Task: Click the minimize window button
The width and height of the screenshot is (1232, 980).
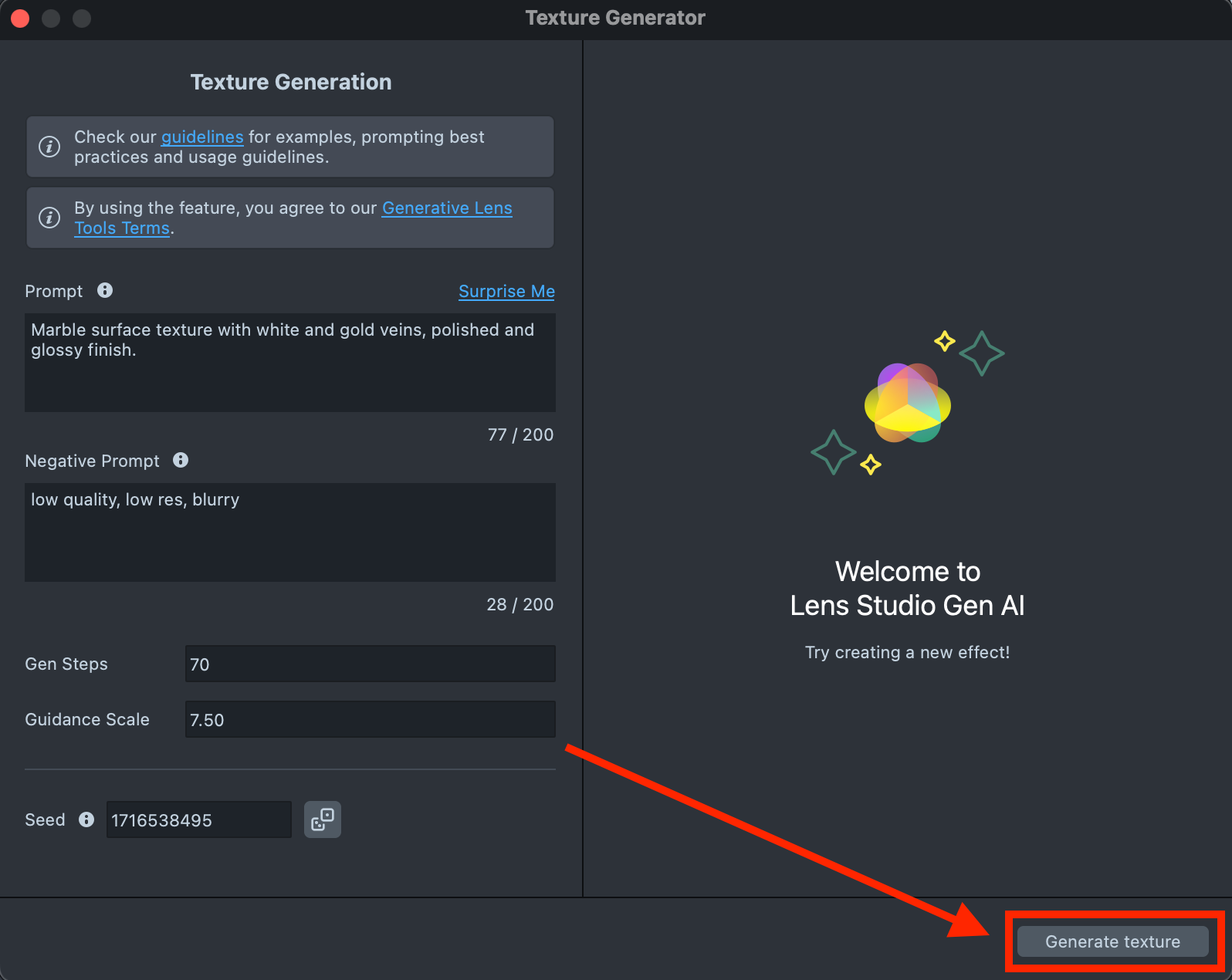Action: [x=51, y=19]
